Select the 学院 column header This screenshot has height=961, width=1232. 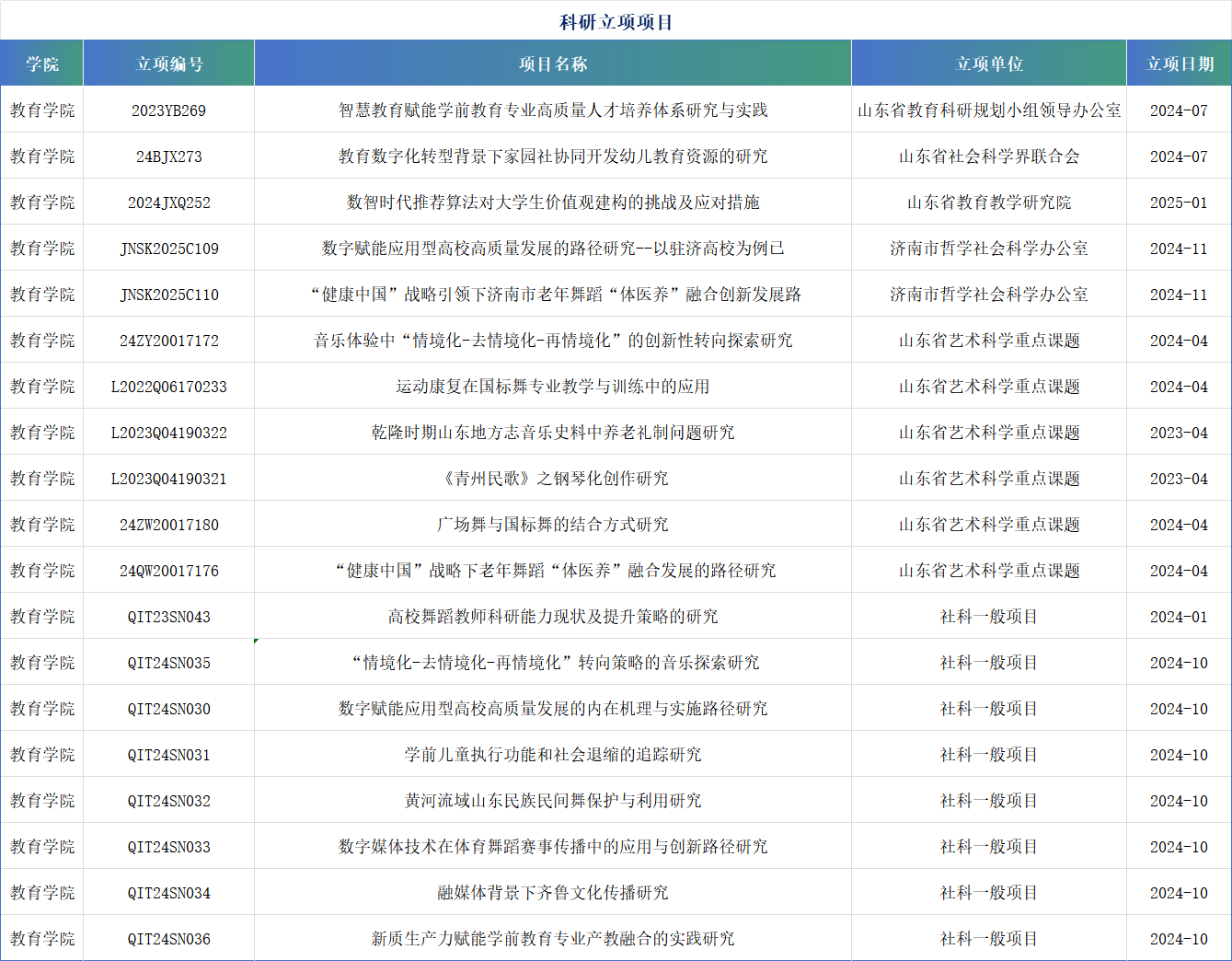(42, 64)
